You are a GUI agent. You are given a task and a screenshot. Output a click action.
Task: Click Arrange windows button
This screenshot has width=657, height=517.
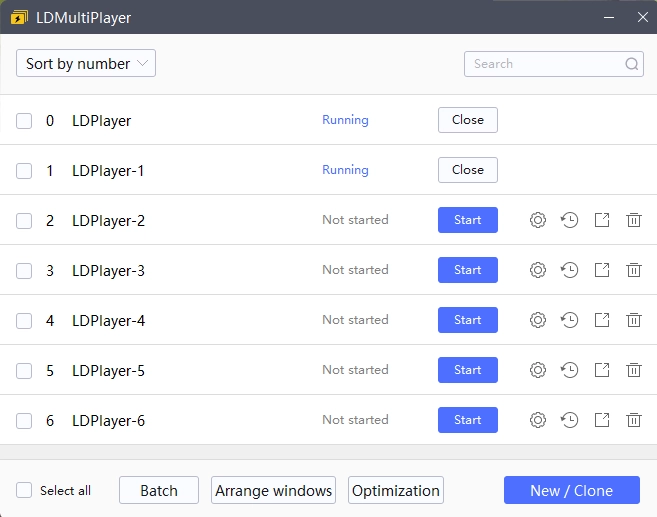[273, 490]
